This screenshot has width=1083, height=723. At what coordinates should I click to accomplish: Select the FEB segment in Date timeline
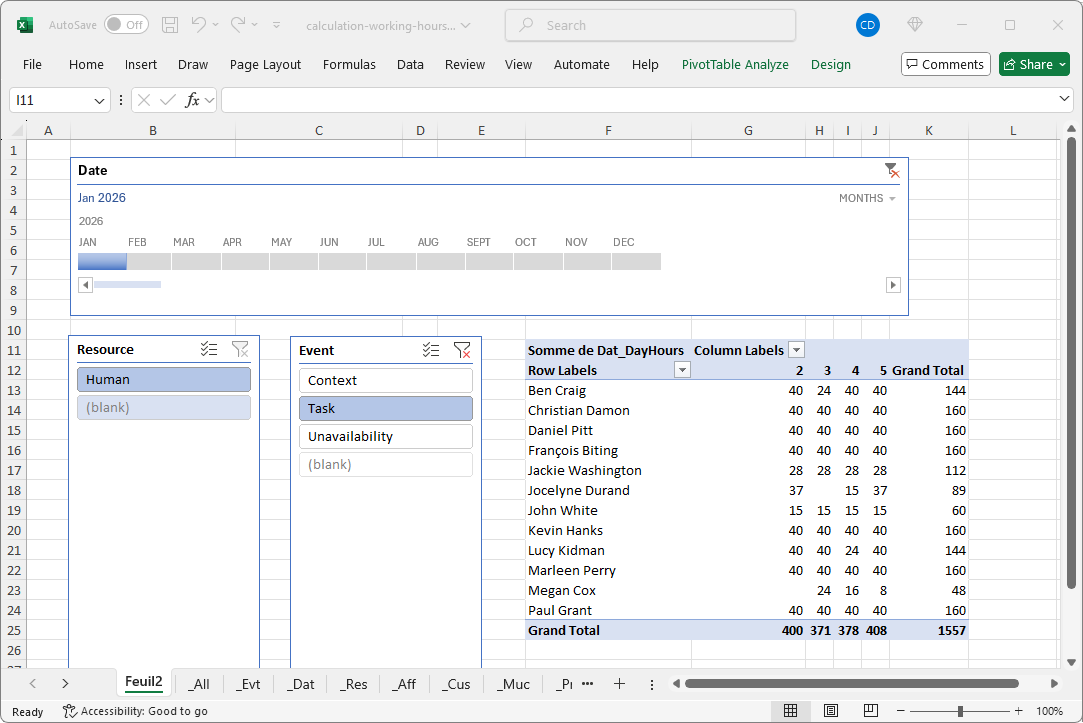(149, 261)
